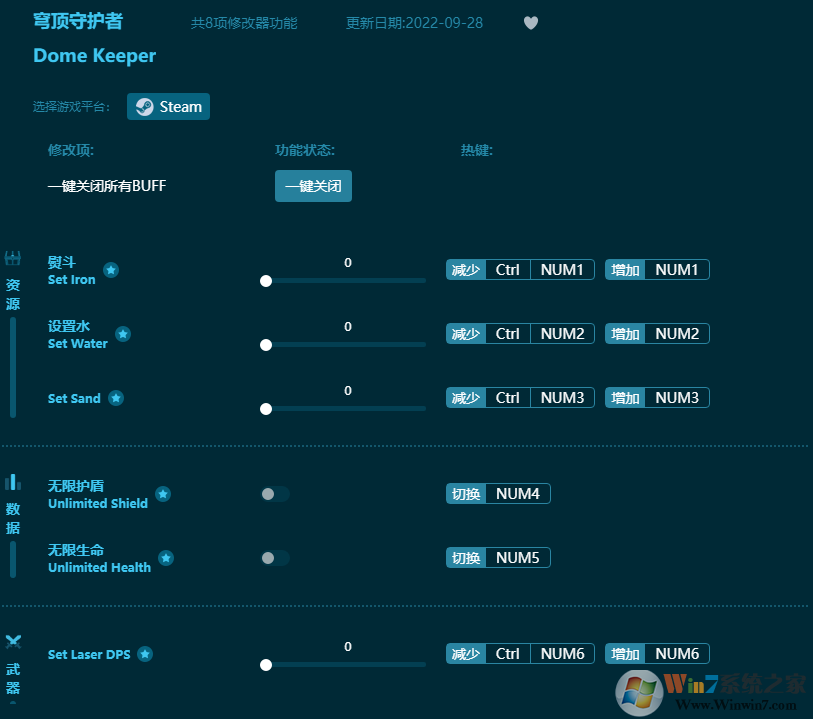Click the Steam logo on the platform button
813x719 pixels.
point(145,106)
